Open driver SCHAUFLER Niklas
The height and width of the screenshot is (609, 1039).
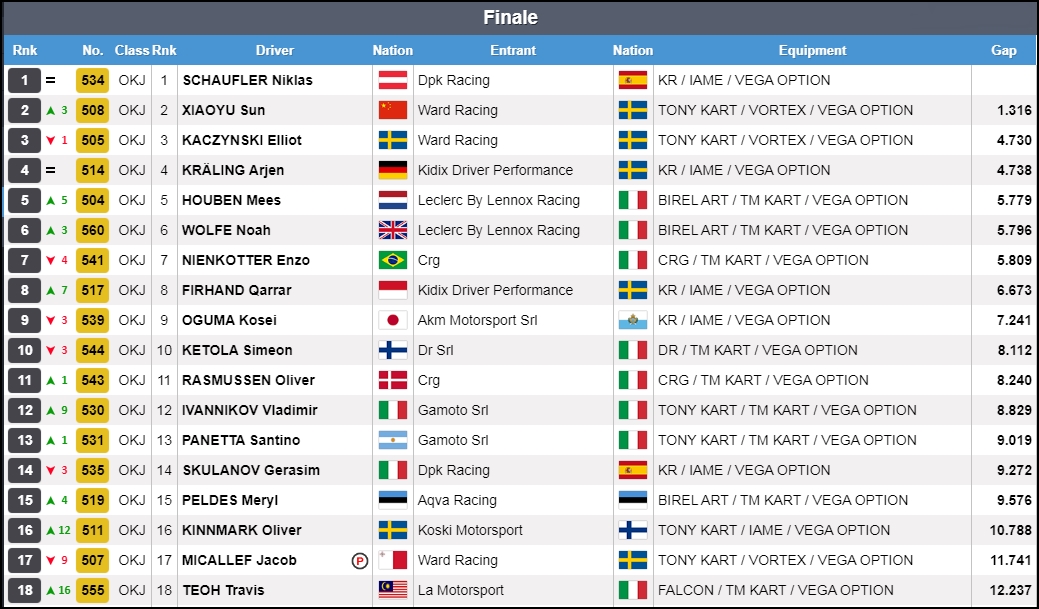(x=247, y=80)
